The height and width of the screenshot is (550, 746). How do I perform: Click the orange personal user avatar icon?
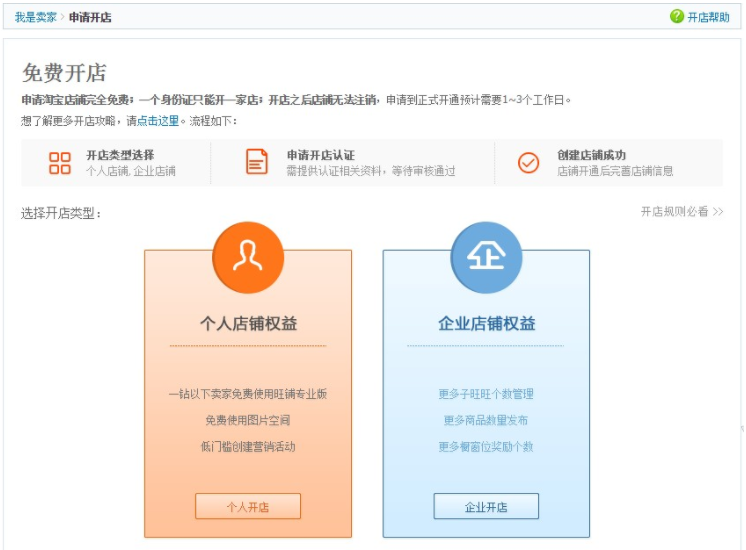[x=248, y=257]
